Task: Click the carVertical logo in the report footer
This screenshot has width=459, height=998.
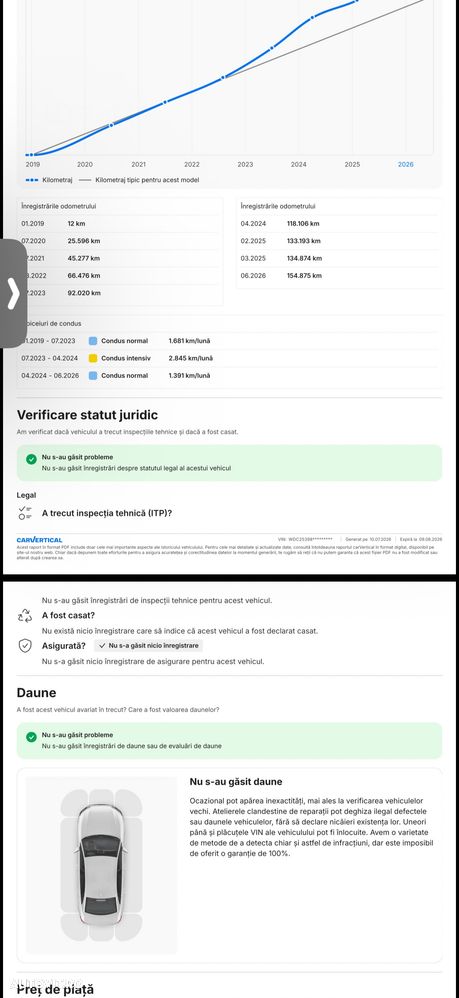Action: [39, 540]
